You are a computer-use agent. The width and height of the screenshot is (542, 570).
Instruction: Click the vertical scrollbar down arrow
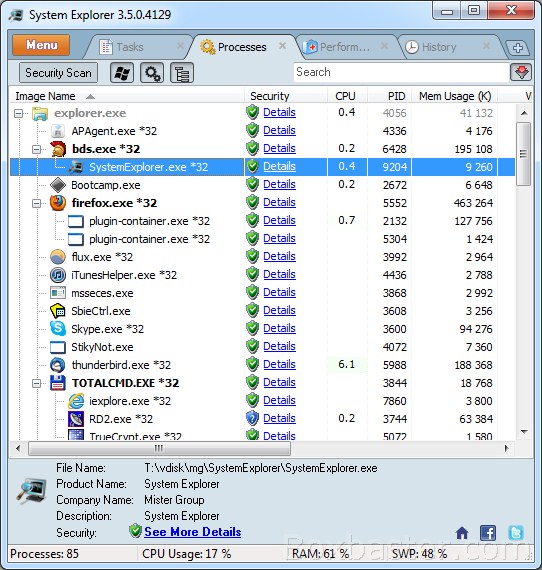pos(524,432)
